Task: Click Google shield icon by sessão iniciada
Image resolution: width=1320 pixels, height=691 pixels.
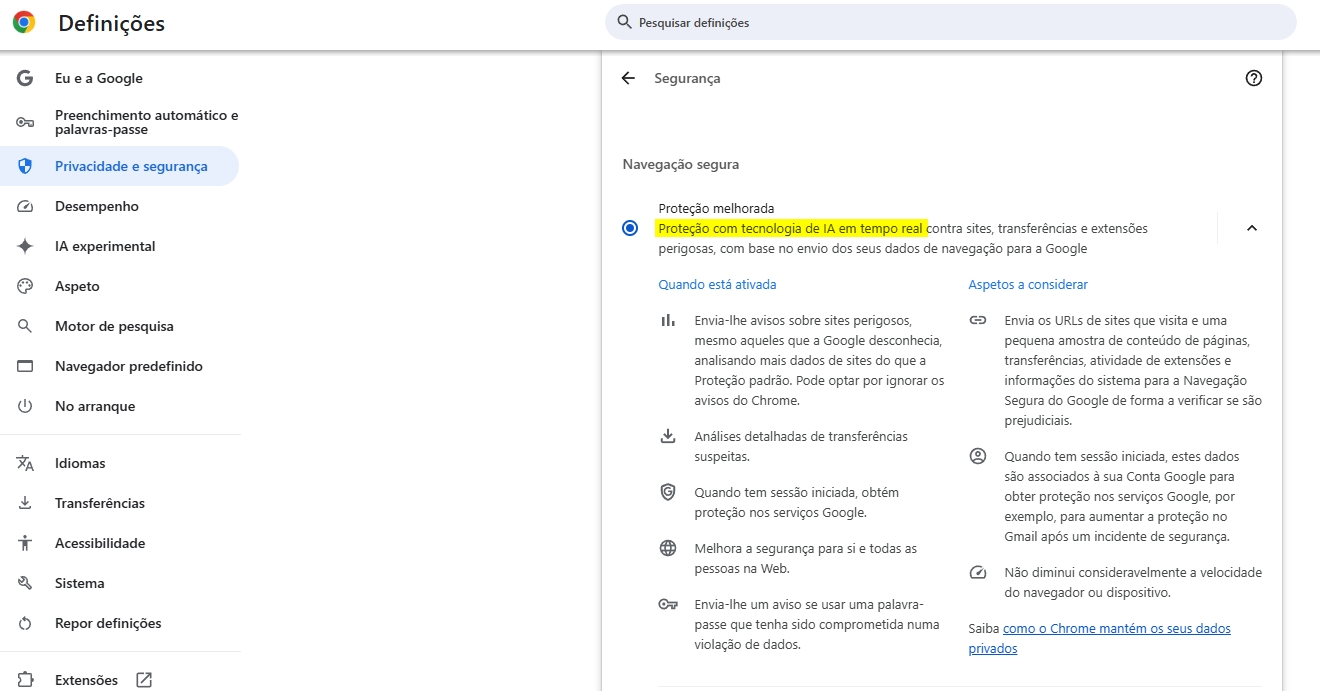Action: pos(668,492)
